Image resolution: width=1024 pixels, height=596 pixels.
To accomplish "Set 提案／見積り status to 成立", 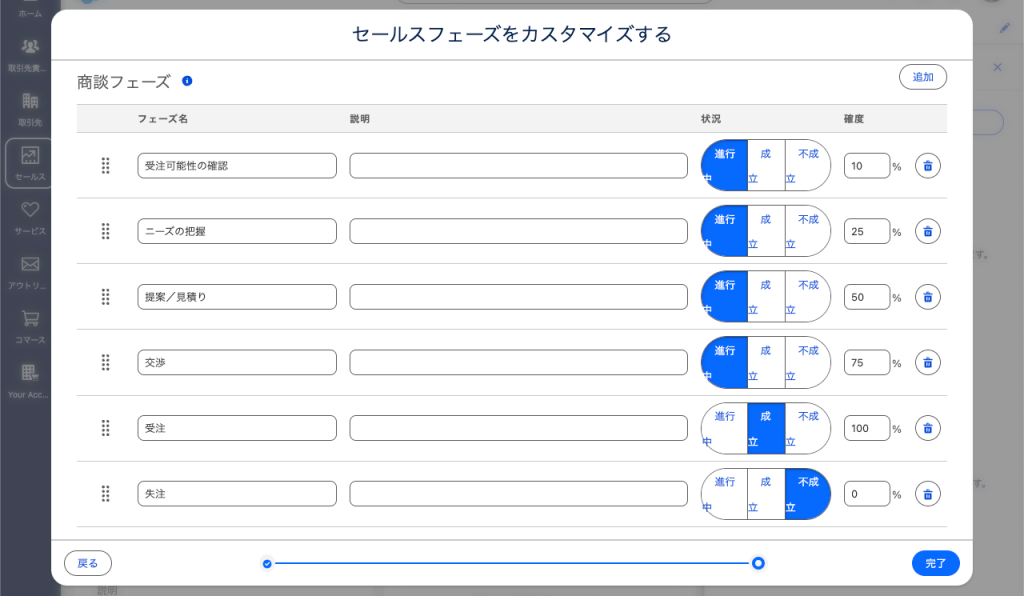I will click(766, 297).
